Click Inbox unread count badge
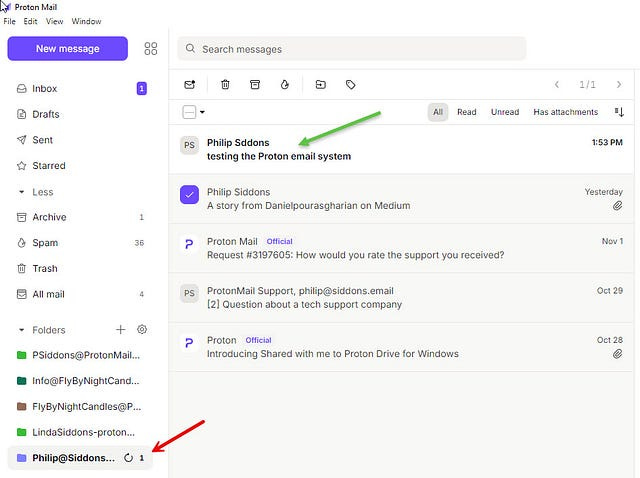The height and width of the screenshot is (478, 640). [x=142, y=89]
